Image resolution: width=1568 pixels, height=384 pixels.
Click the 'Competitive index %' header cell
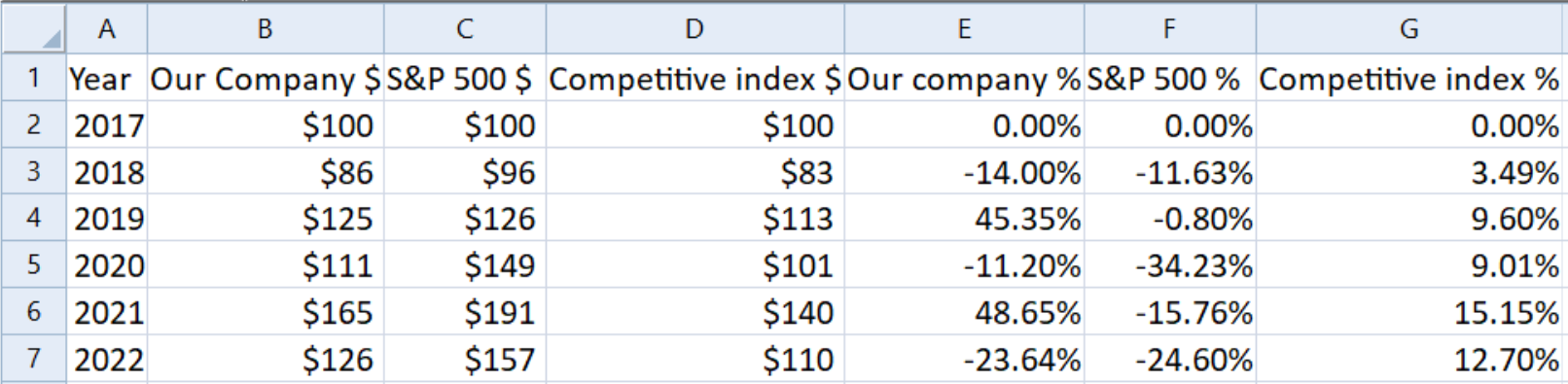[x=1410, y=78]
